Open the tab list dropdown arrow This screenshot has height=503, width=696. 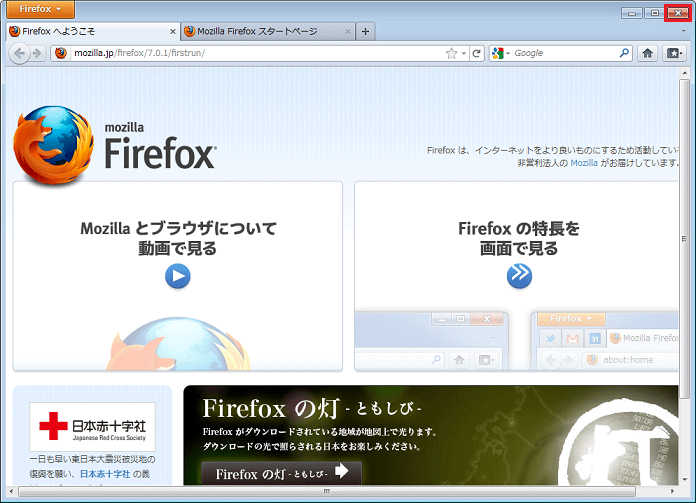[683, 32]
